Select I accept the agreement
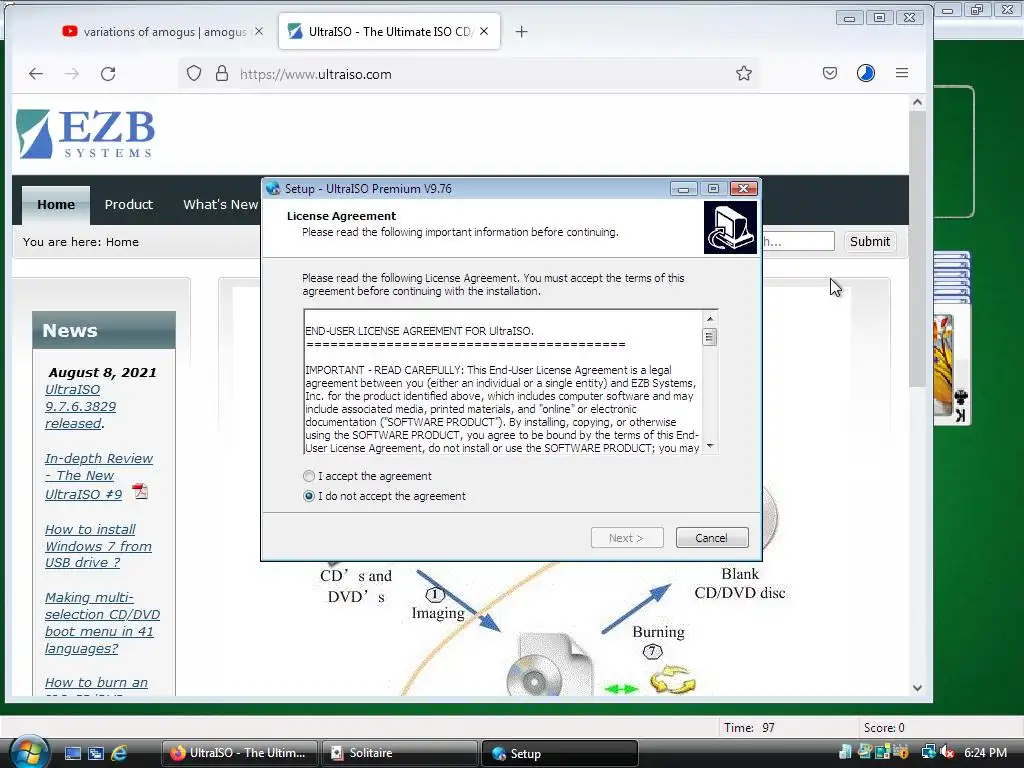This screenshot has width=1024, height=768. pyautogui.click(x=309, y=476)
